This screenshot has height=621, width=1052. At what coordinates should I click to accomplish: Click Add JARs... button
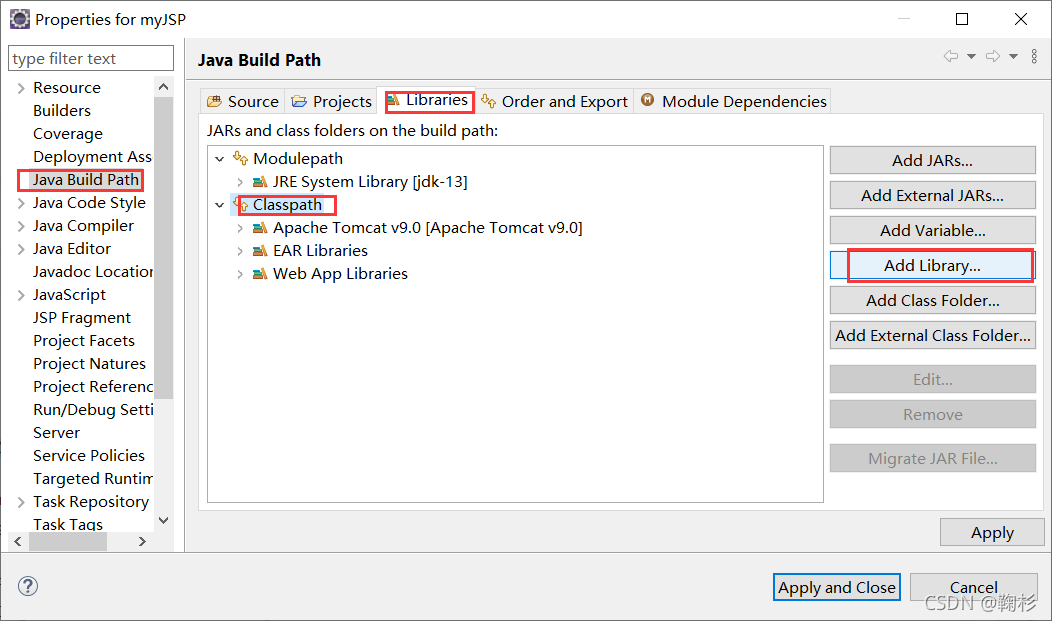(933, 160)
